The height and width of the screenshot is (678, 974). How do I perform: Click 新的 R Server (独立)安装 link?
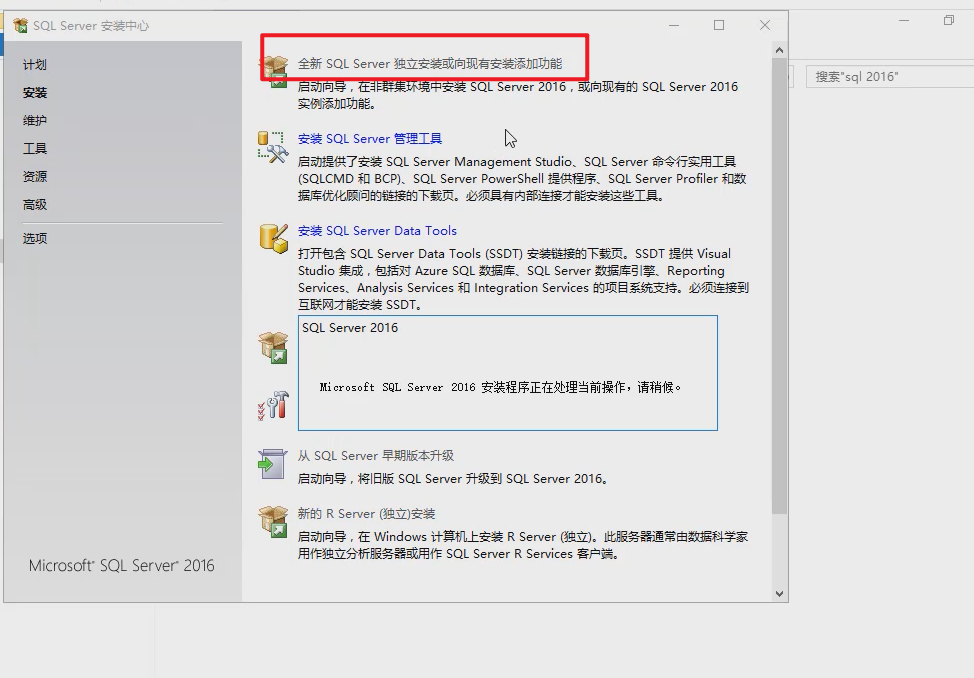click(366, 514)
